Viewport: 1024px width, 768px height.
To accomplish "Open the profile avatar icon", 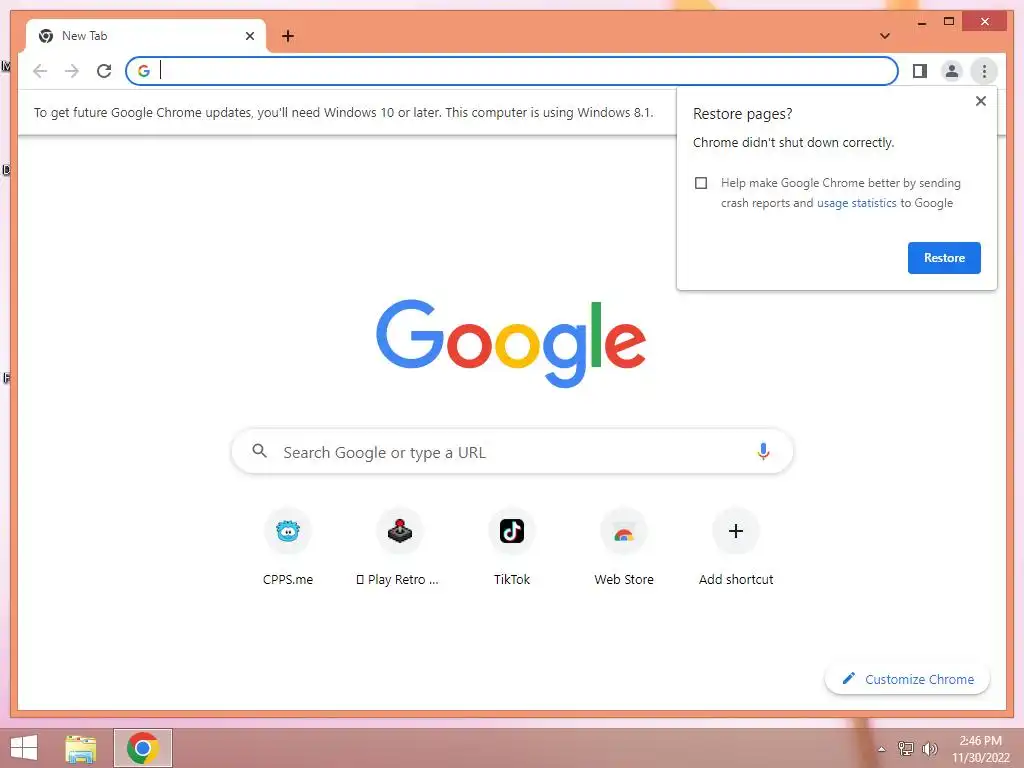I will tap(952, 71).
